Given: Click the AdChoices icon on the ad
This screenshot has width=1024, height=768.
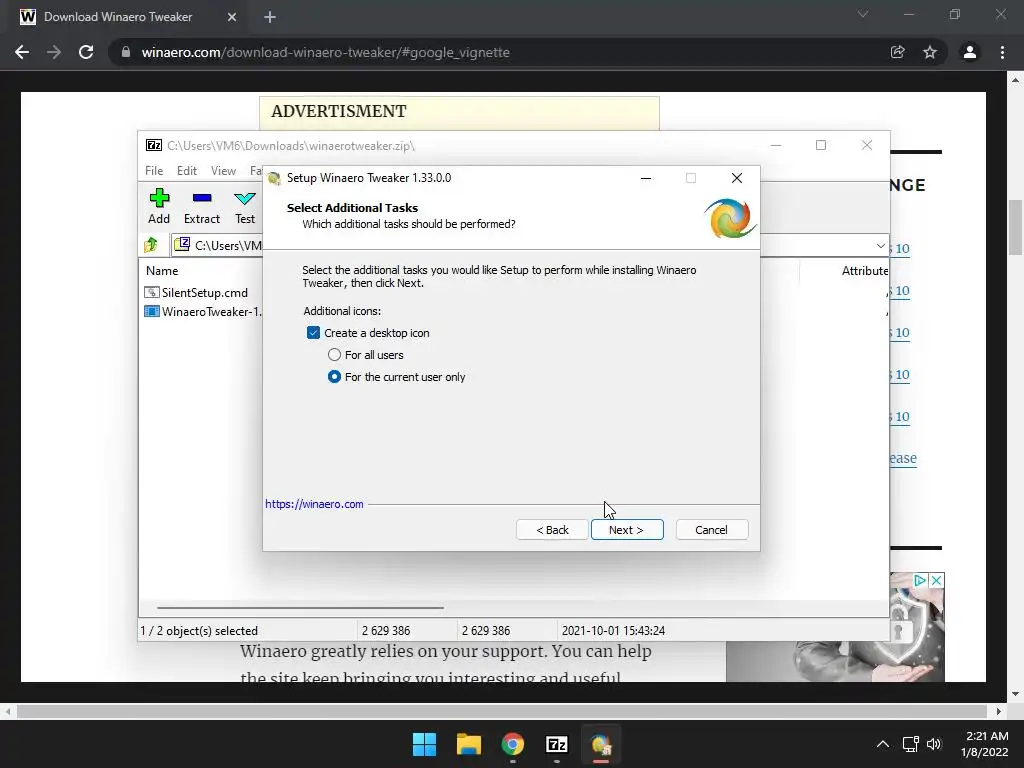Looking at the screenshot, I should (x=920, y=580).
